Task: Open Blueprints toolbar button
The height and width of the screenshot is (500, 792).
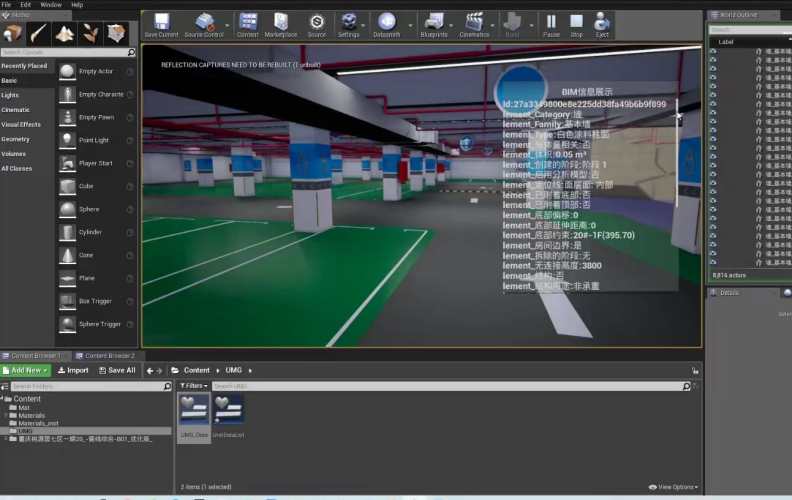Action: pyautogui.click(x=434, y=25)
